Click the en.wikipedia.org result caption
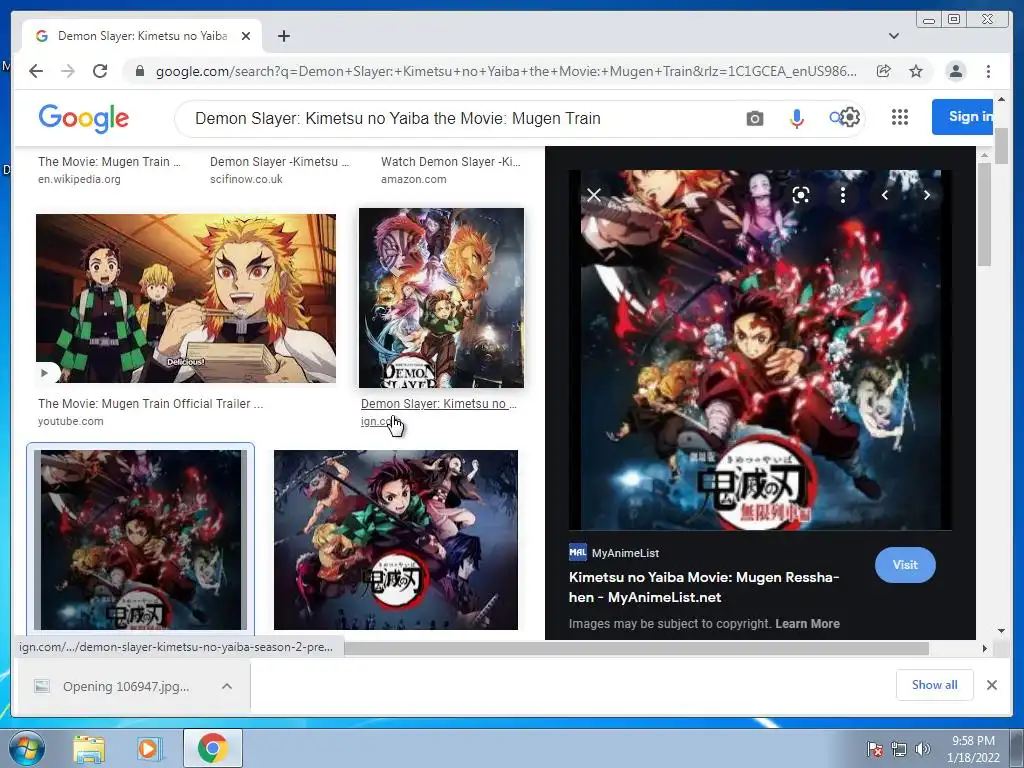Viewport: 1024px width, 768px height. tap(79, 179)
